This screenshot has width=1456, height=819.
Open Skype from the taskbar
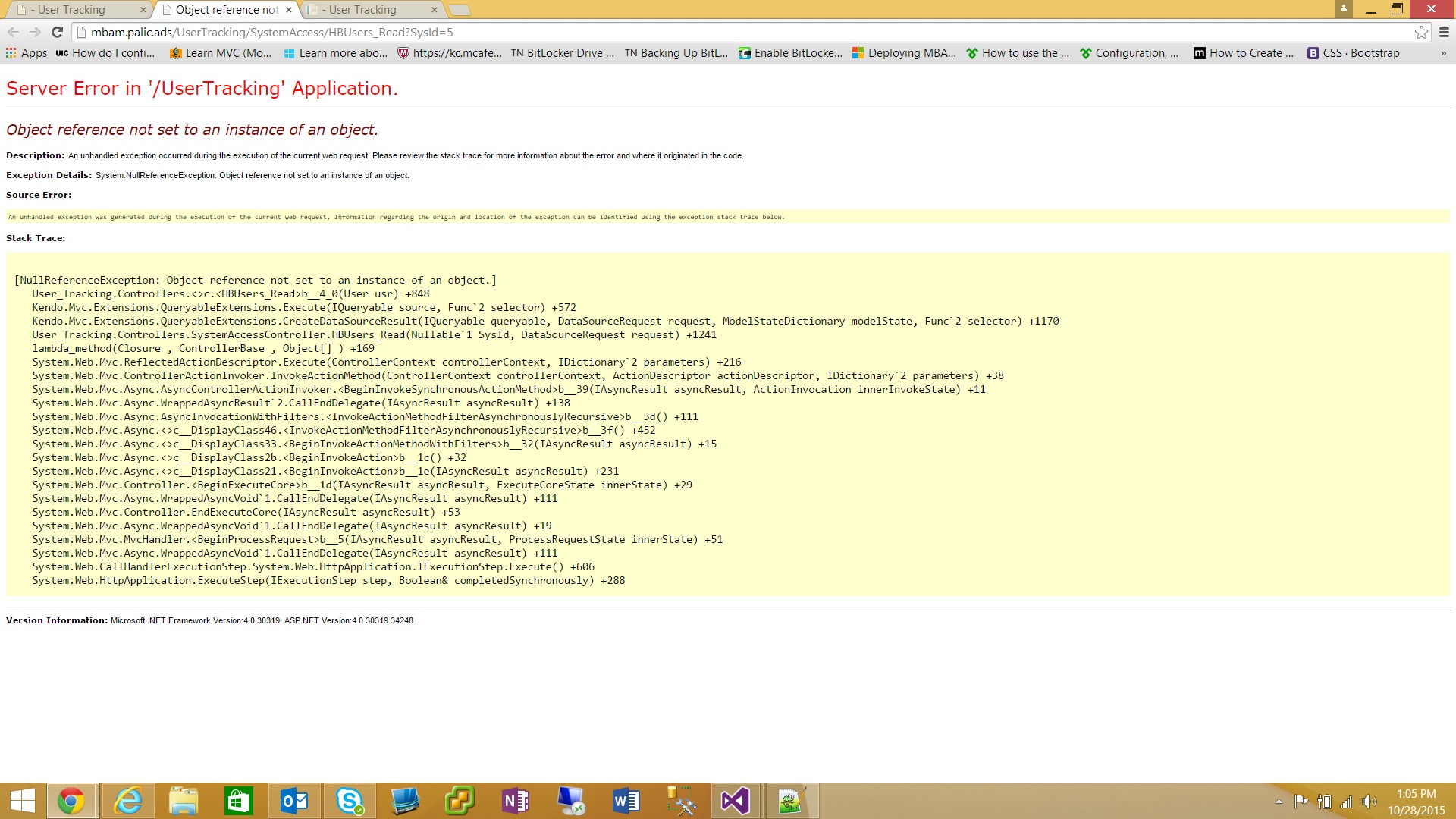click(350, 801)
